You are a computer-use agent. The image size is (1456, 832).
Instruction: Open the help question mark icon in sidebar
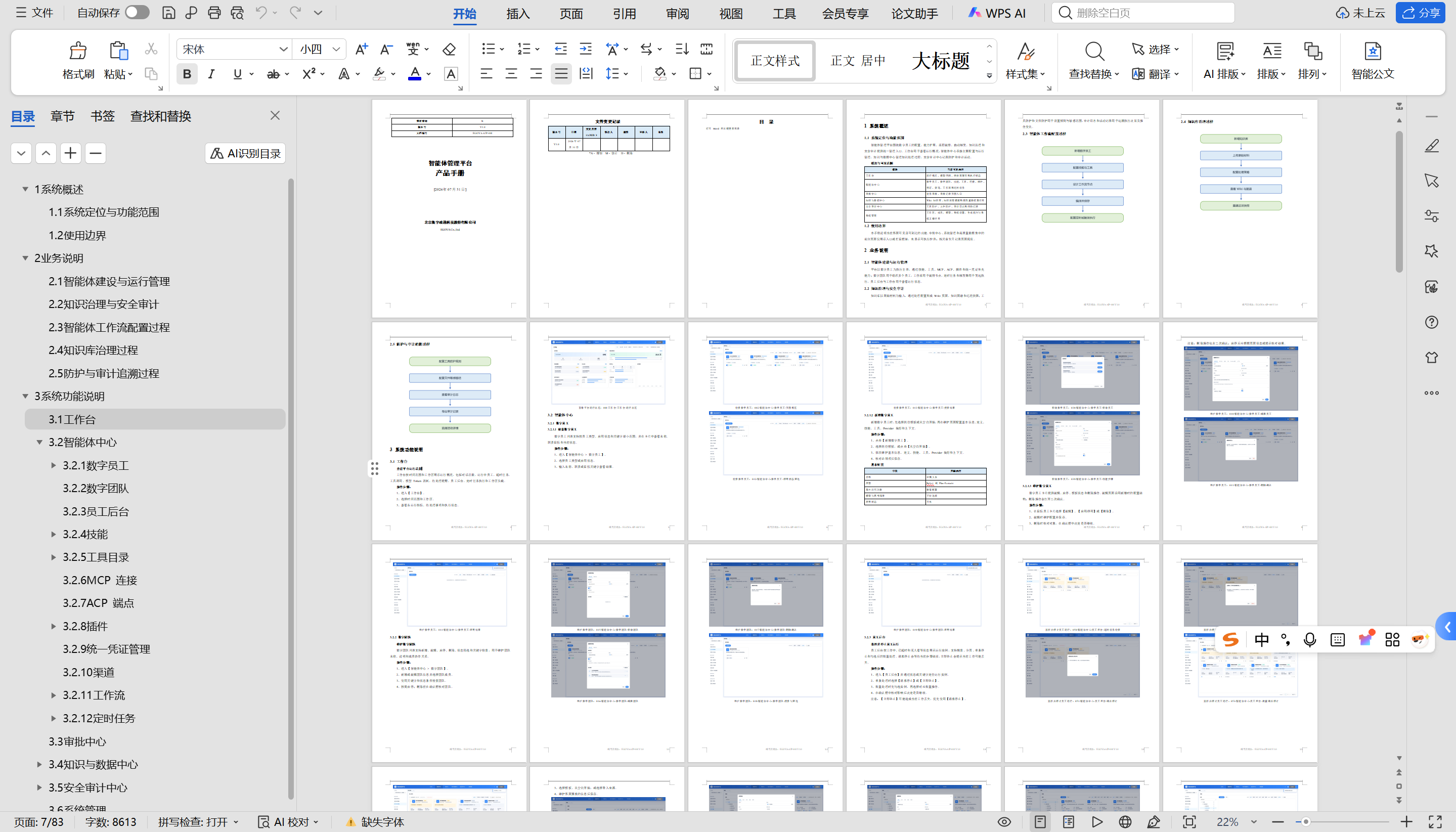tap(1431, 322)
